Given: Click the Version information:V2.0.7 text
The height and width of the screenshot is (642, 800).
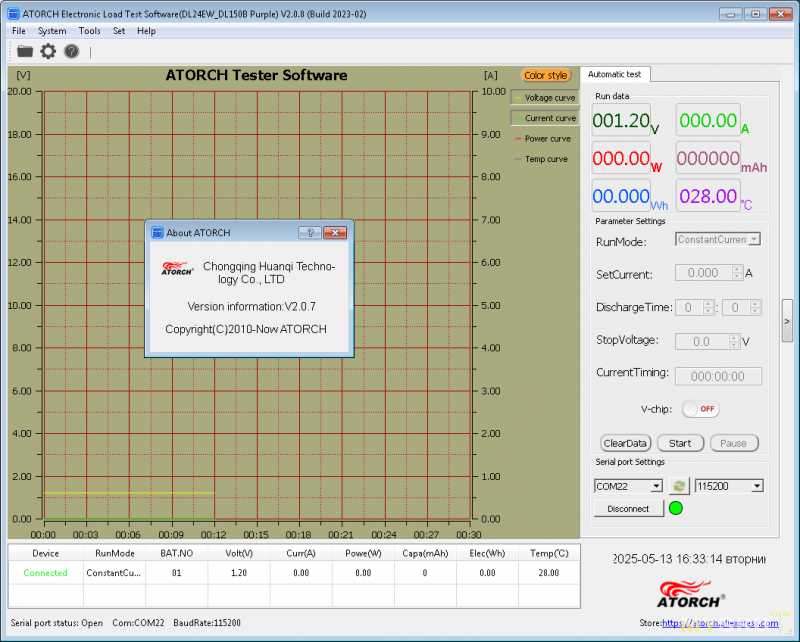Looking at the screenshot, I should [x=252, y=307].
